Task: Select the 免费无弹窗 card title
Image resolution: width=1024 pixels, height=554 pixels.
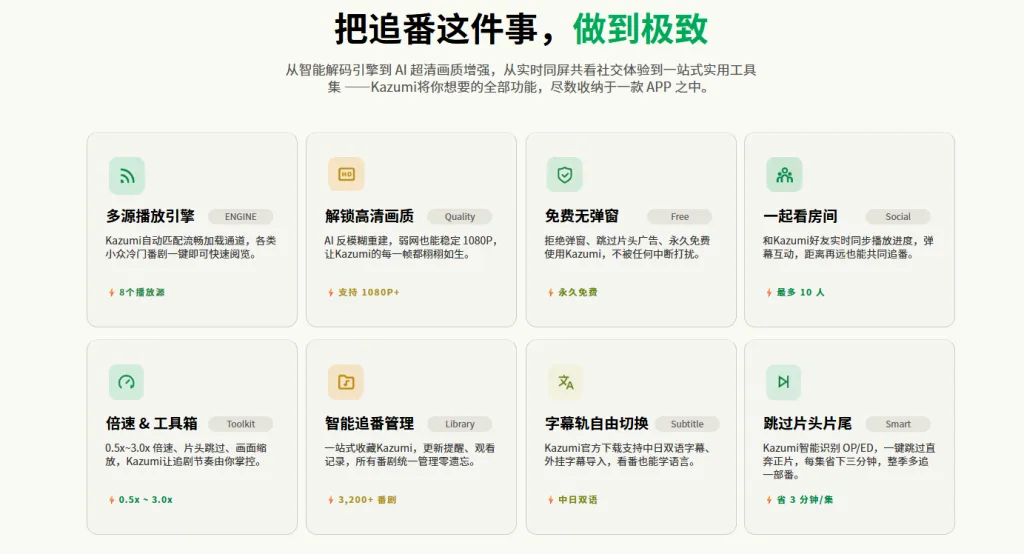Action: [x=582, y=216]
